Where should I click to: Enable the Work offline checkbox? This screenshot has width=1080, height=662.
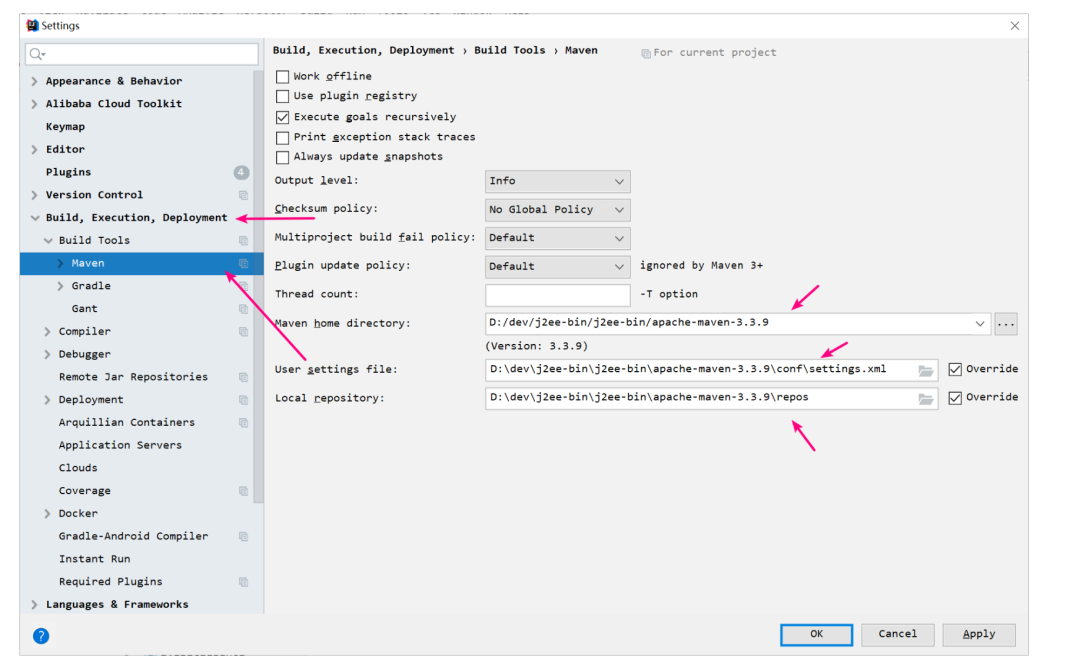coord(282,76)
